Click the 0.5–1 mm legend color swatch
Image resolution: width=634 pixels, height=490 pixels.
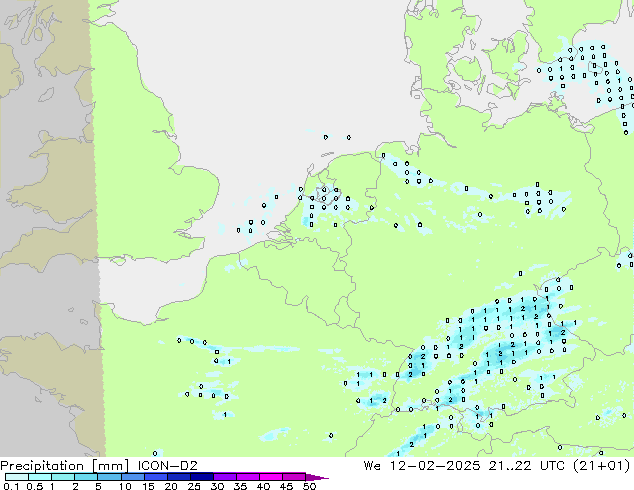(x=40, y=477)
